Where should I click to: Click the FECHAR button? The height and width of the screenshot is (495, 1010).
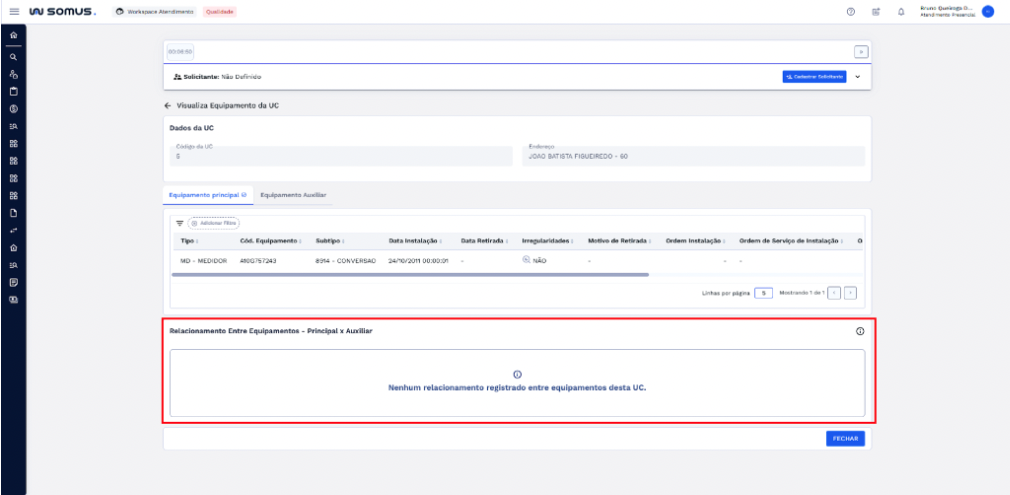pos(845,438)
